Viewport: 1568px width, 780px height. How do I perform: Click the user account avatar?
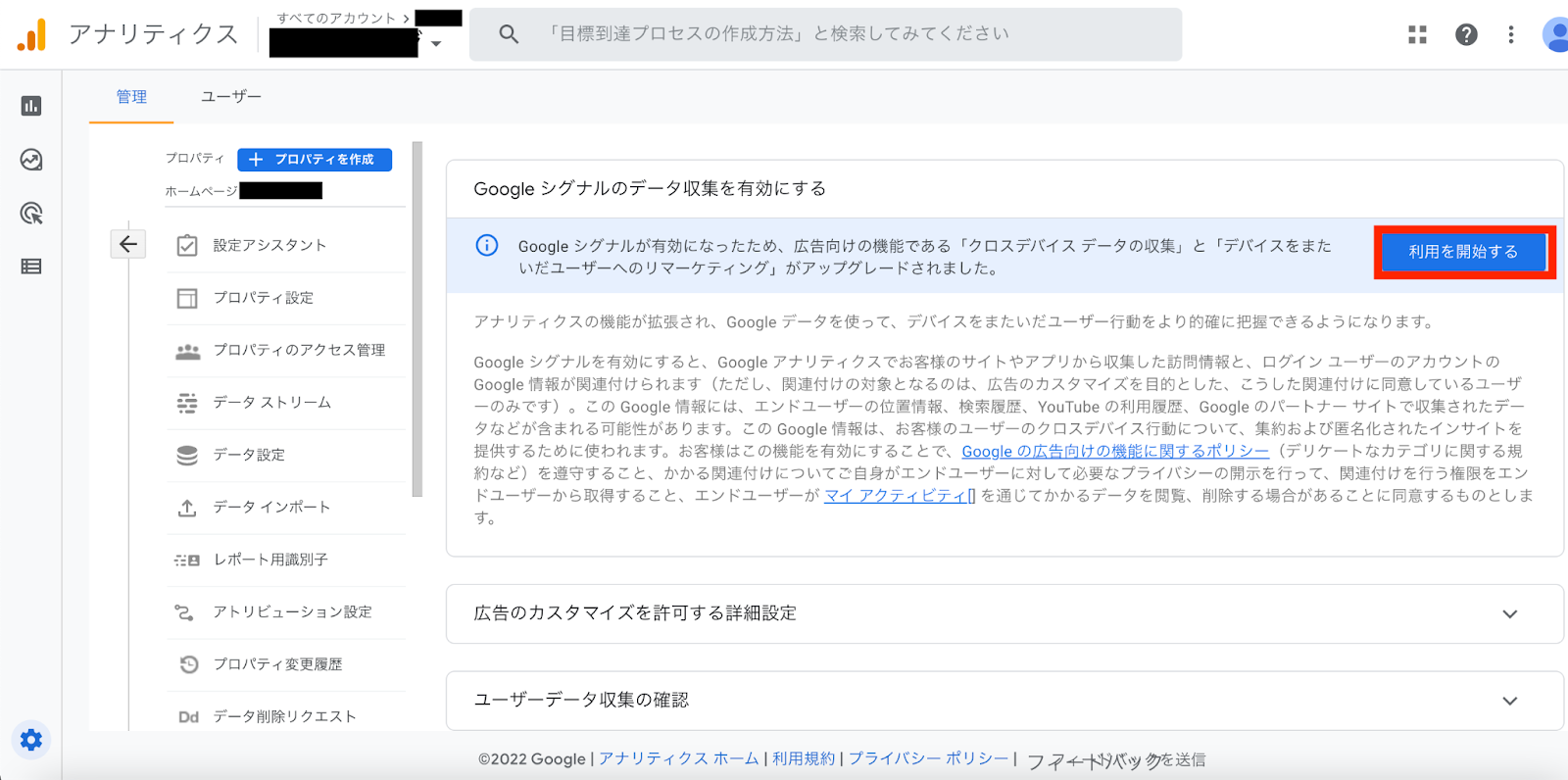tap(1555, 34)
